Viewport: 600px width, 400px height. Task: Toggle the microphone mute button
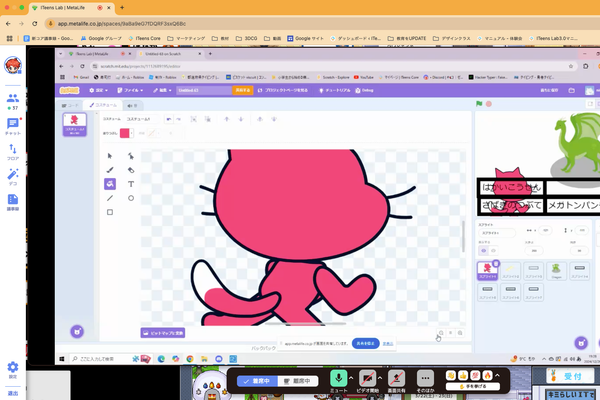click(x=339, y=378)
